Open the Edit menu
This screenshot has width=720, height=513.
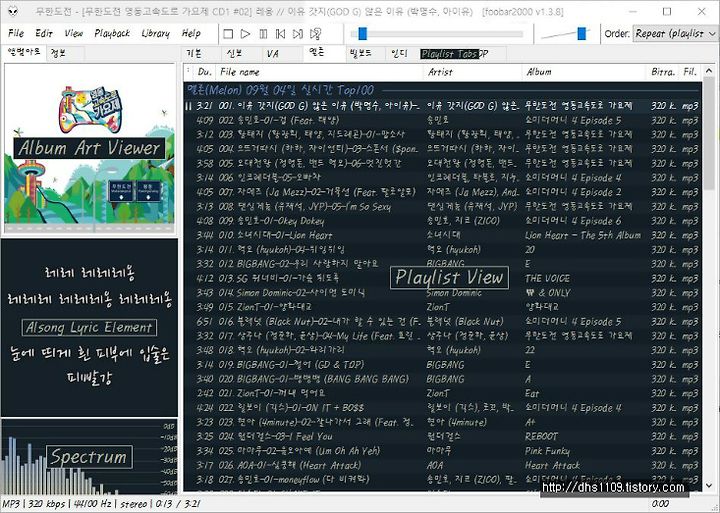coord(44,33)
